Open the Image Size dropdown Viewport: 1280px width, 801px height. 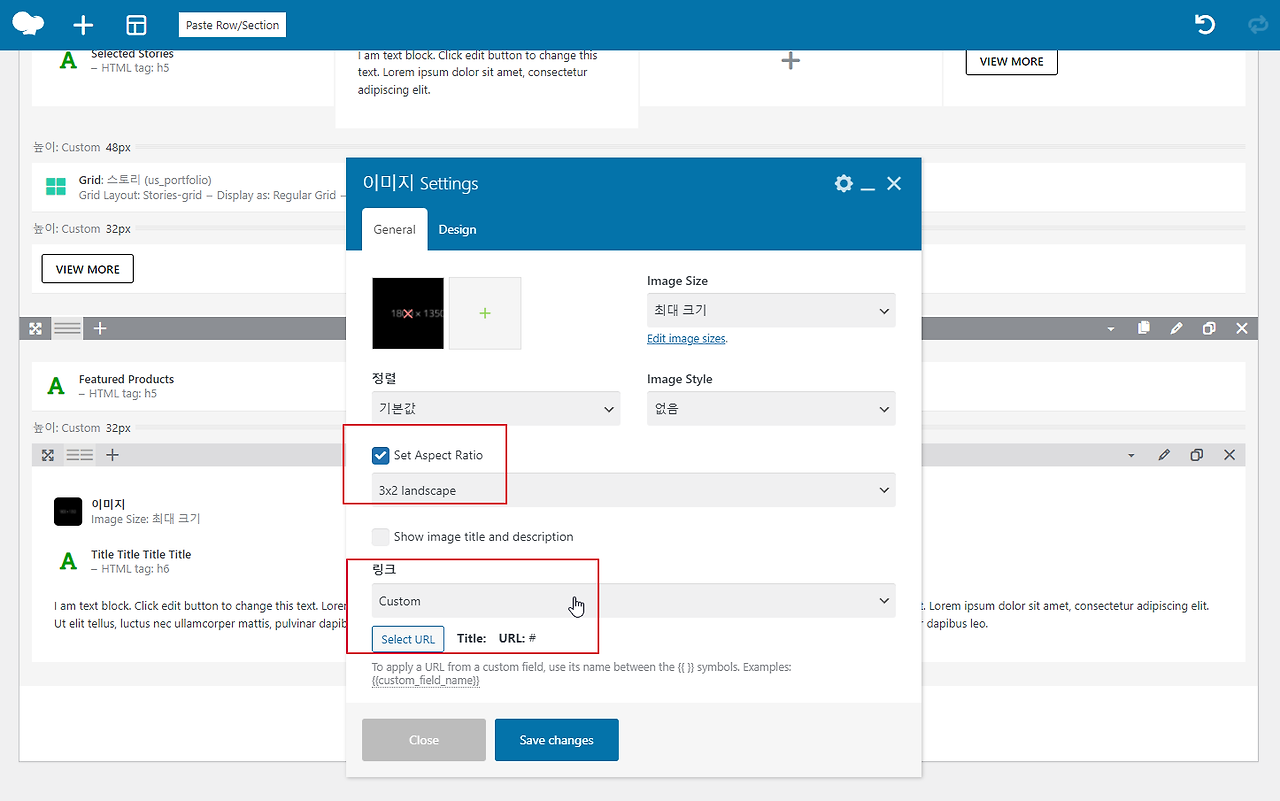click(x=771, y=310)
